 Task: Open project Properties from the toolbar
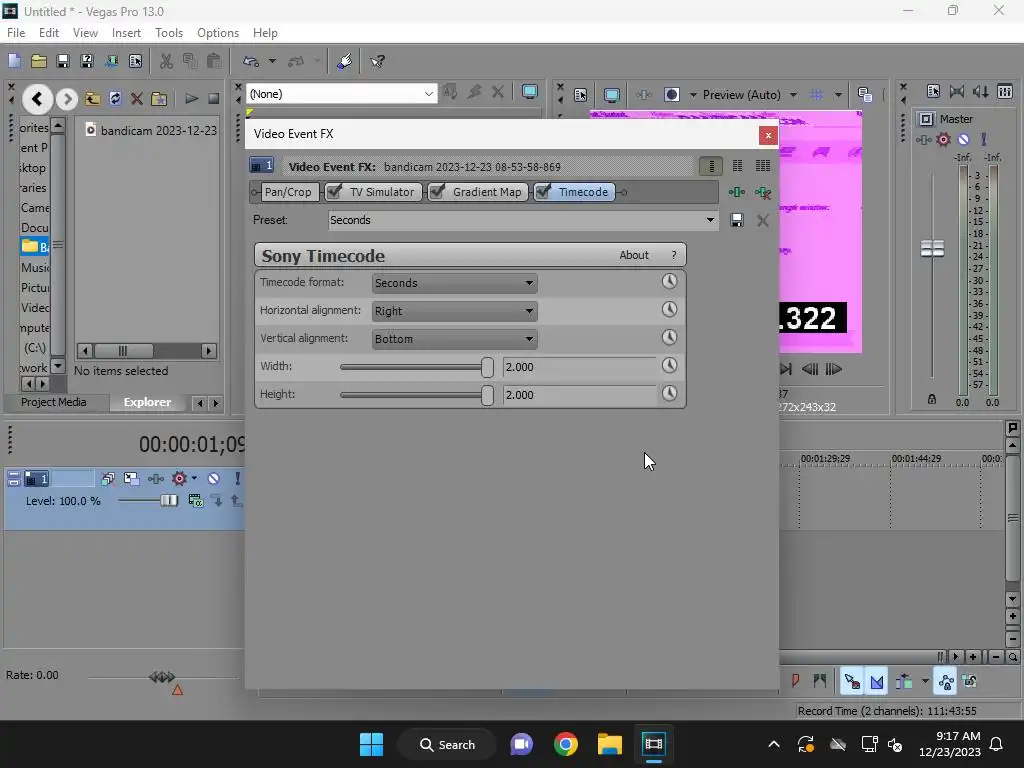(x=136, y=61)
